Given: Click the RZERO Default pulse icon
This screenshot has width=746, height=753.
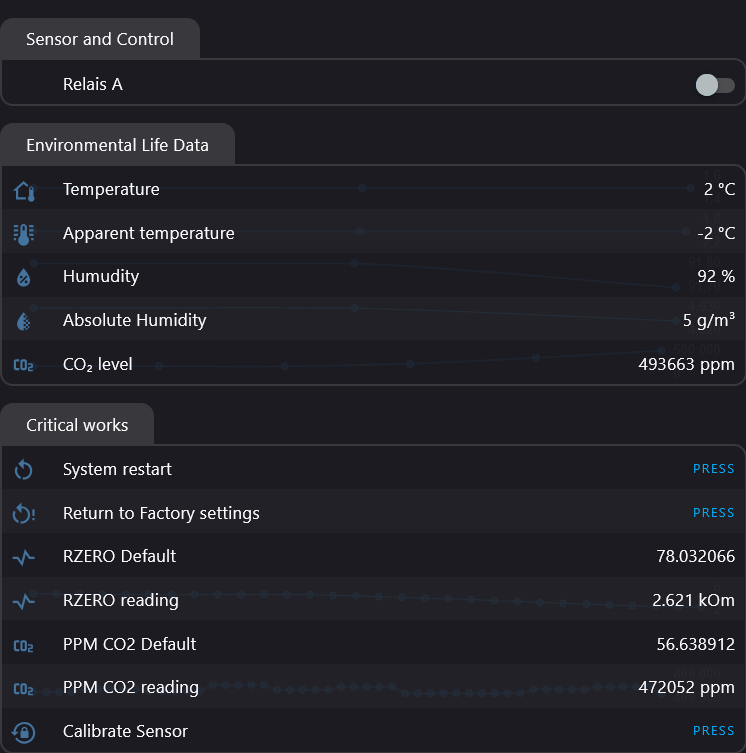Looking at the screenshot, I should [x=24, y=557].
